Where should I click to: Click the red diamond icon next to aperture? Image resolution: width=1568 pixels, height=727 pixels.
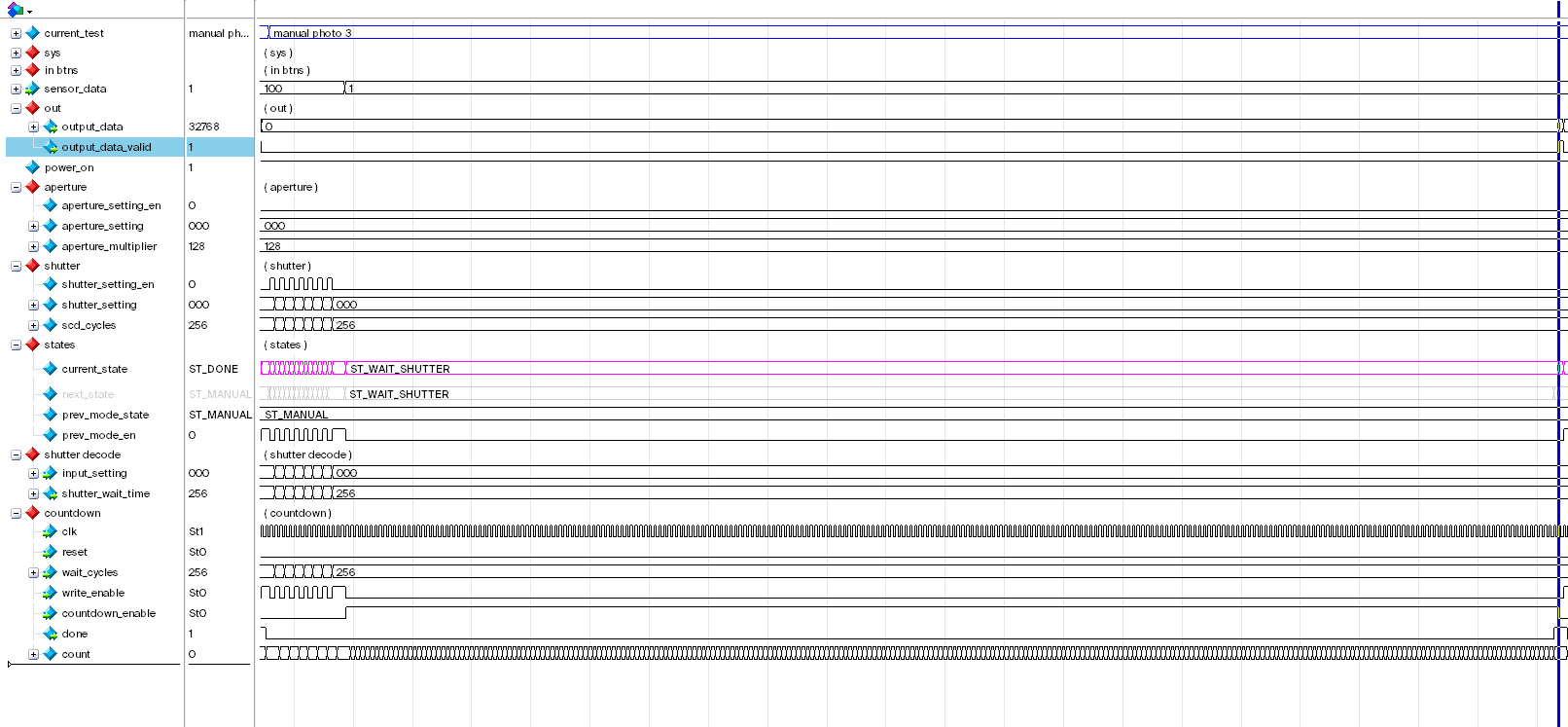tap(32, 187)
